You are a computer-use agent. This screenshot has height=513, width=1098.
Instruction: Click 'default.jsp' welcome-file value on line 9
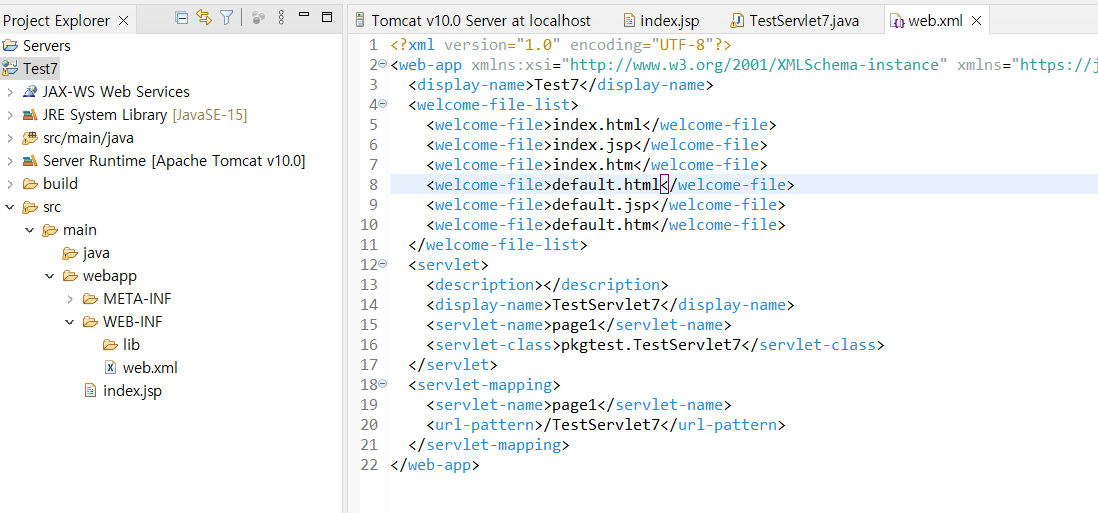pos(602,205)
